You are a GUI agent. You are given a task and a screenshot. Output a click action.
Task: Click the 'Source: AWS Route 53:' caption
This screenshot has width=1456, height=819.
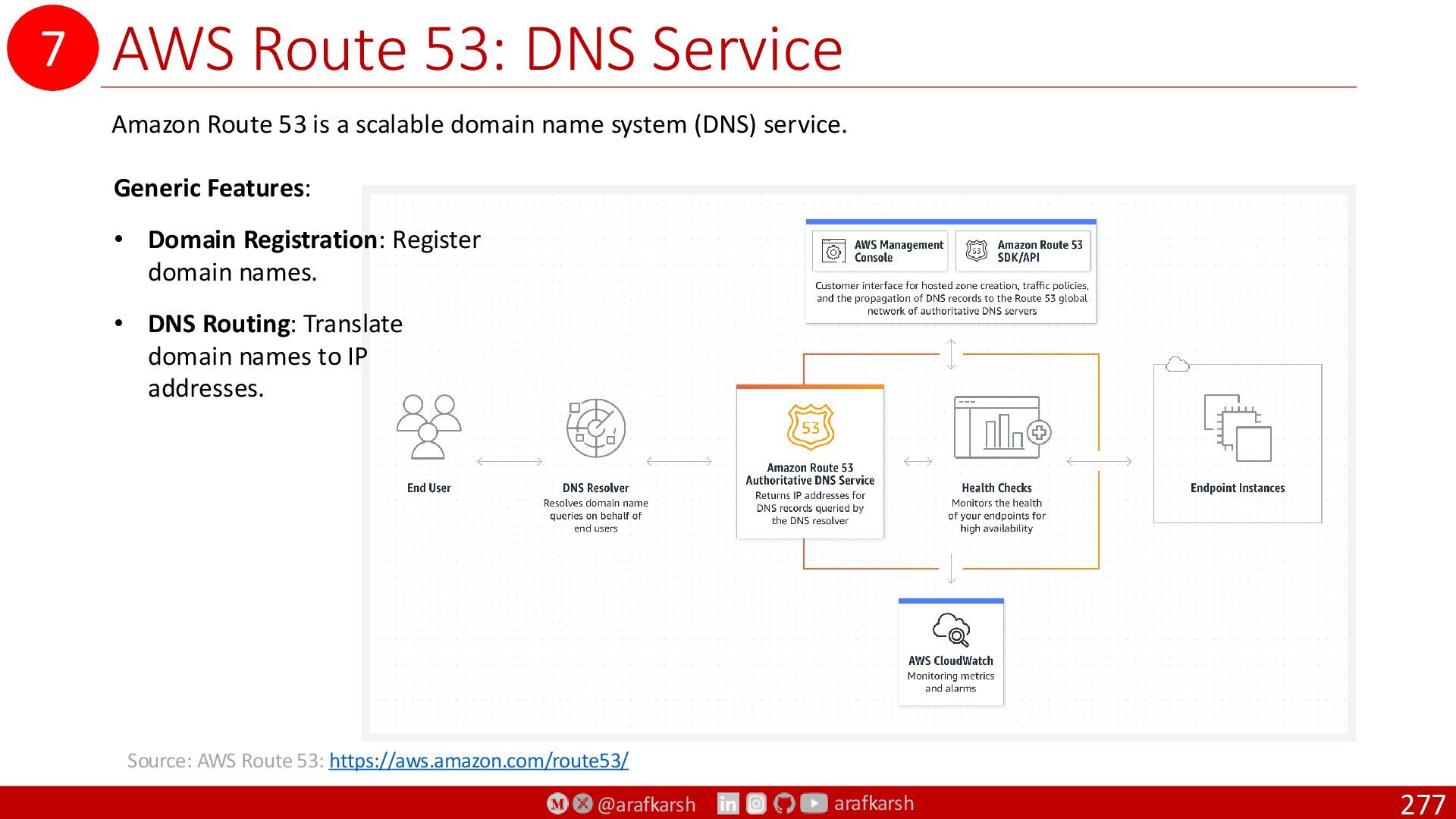(x=226, y=761)
